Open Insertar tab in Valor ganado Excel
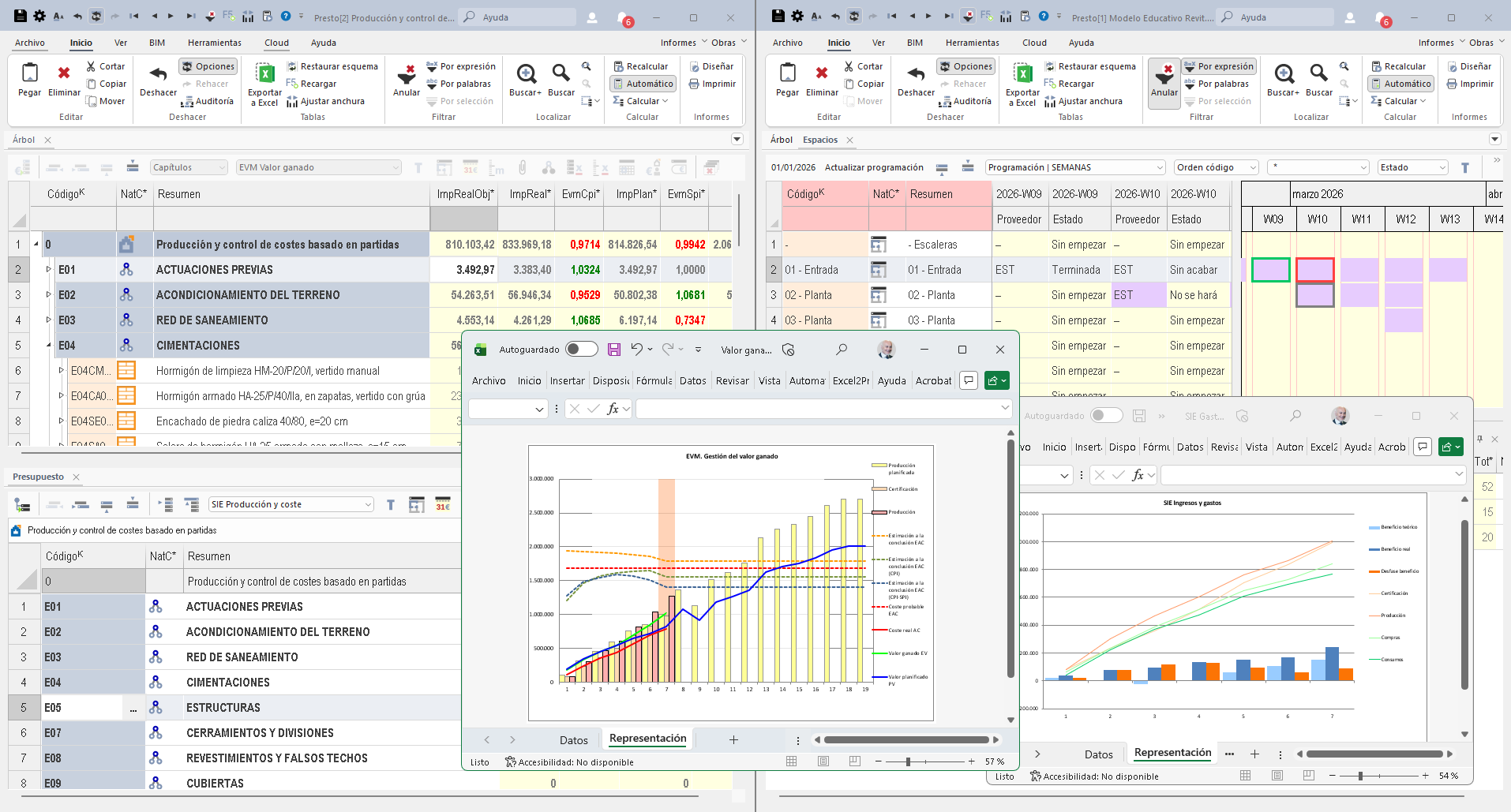Image resolution: width=1511 pixels, height=812 pixels. tap(567, 380)
